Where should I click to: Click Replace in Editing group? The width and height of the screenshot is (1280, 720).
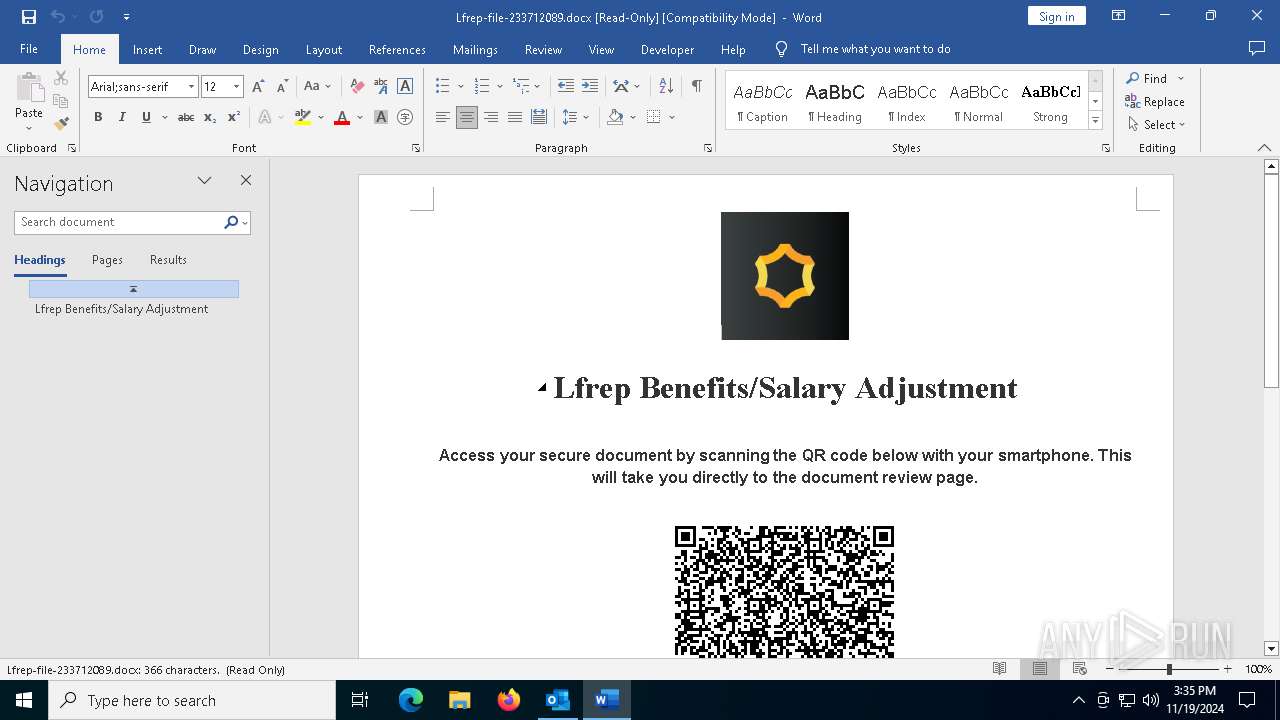click(1155, 102)
